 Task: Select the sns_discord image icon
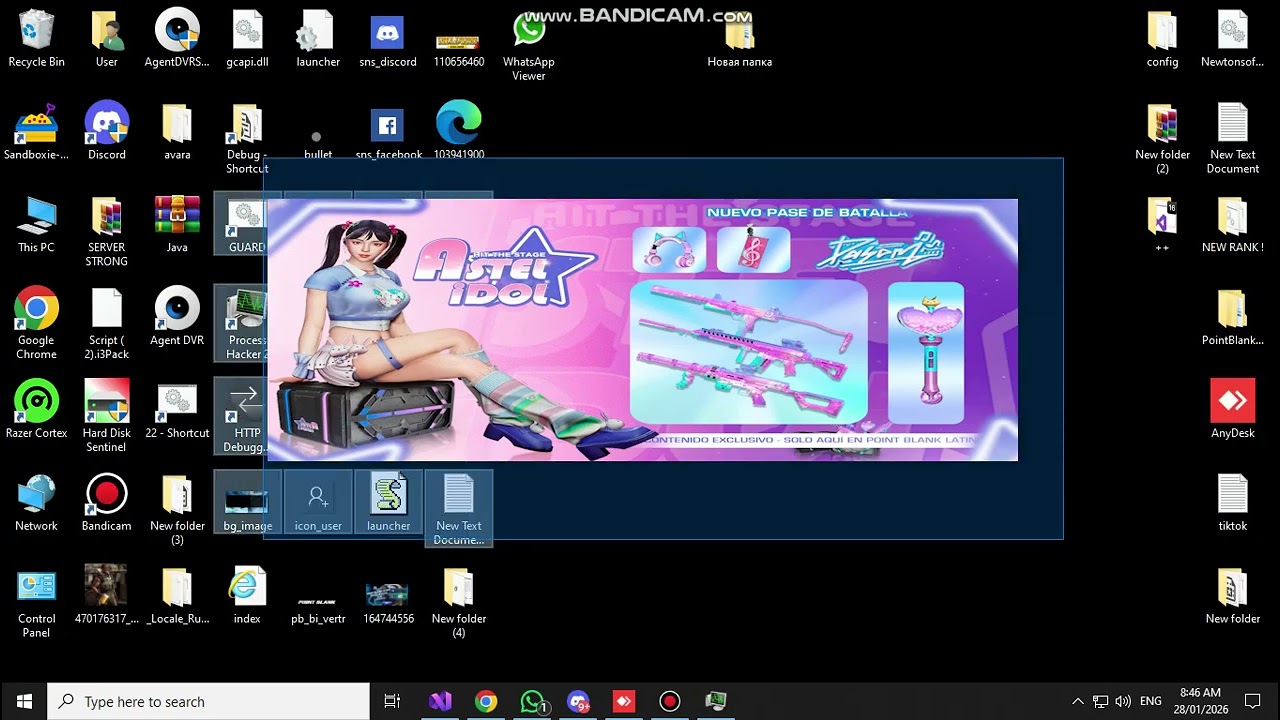pyautogui.click(x=388, y=40)
